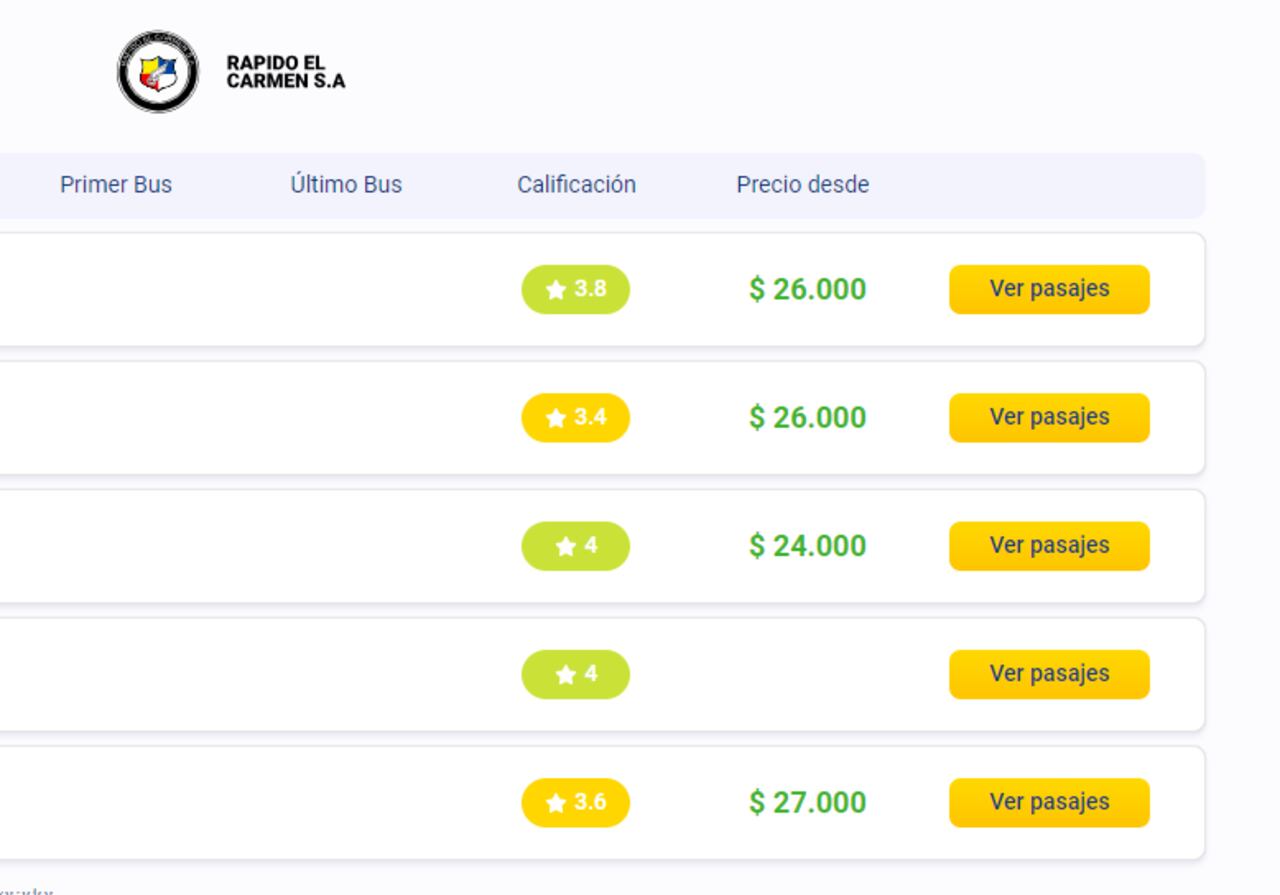
Task: Click the 4 star badge beside $24.000
Action: tap(575, 546)
